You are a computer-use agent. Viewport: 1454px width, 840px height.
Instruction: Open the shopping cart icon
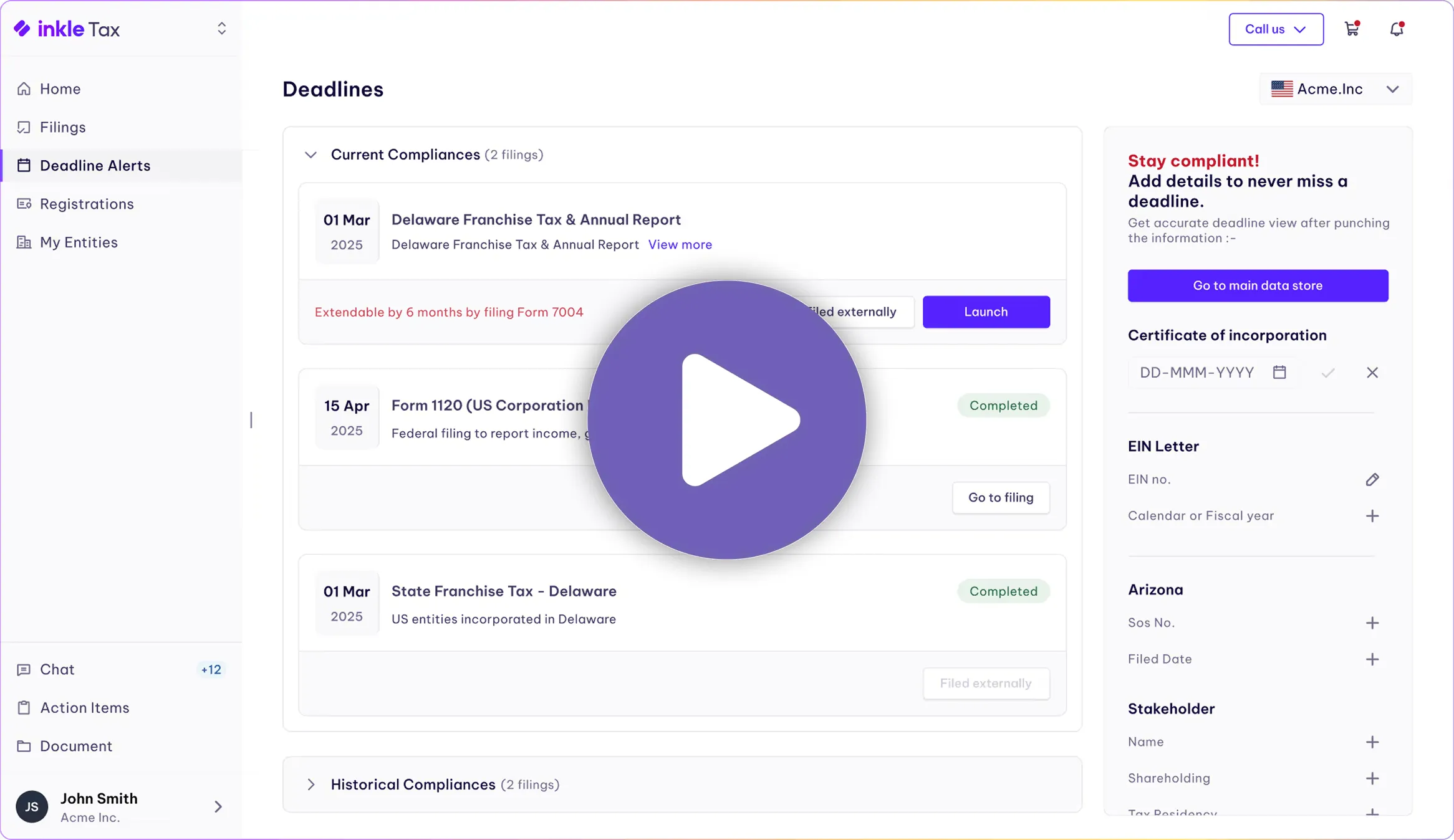(x=1351, y=29)
